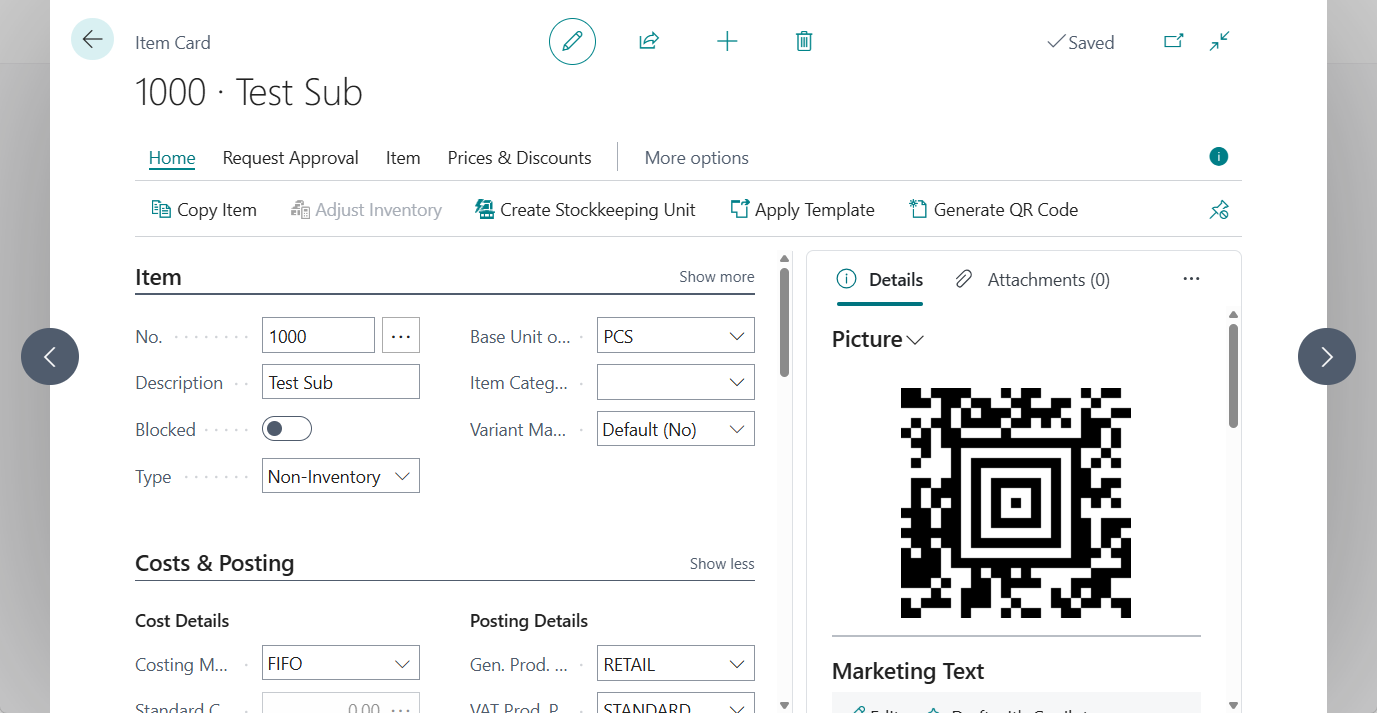Click the edit pencil icon
Viewport: 1377px width, 713px height.
coord(571,41)
